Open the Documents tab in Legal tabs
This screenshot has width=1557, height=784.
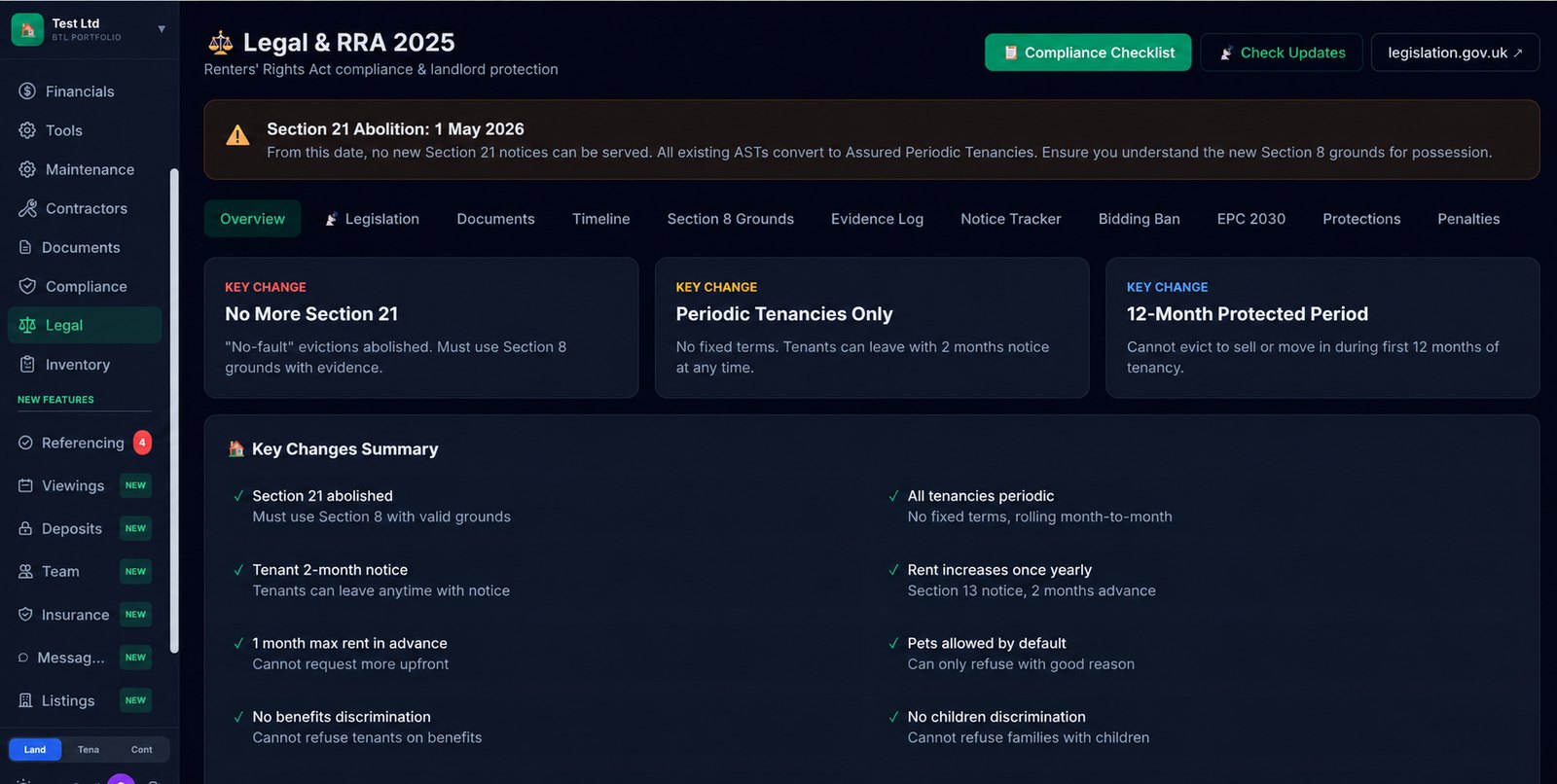click(x=496, y=219)
